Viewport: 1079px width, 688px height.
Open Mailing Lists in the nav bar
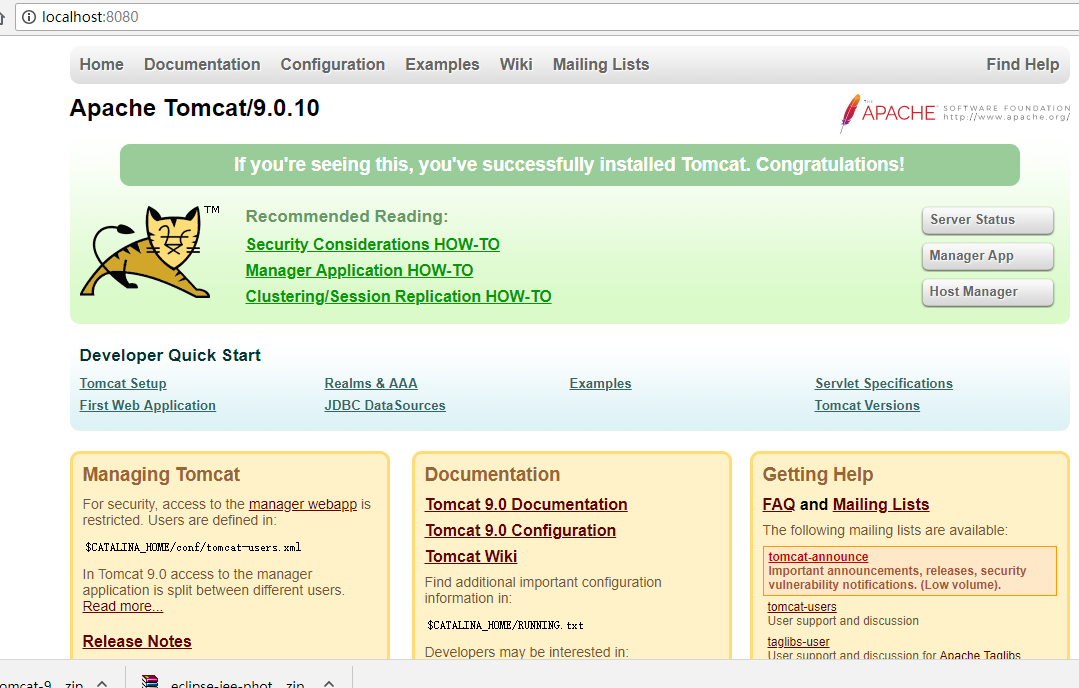pos(601,64)
